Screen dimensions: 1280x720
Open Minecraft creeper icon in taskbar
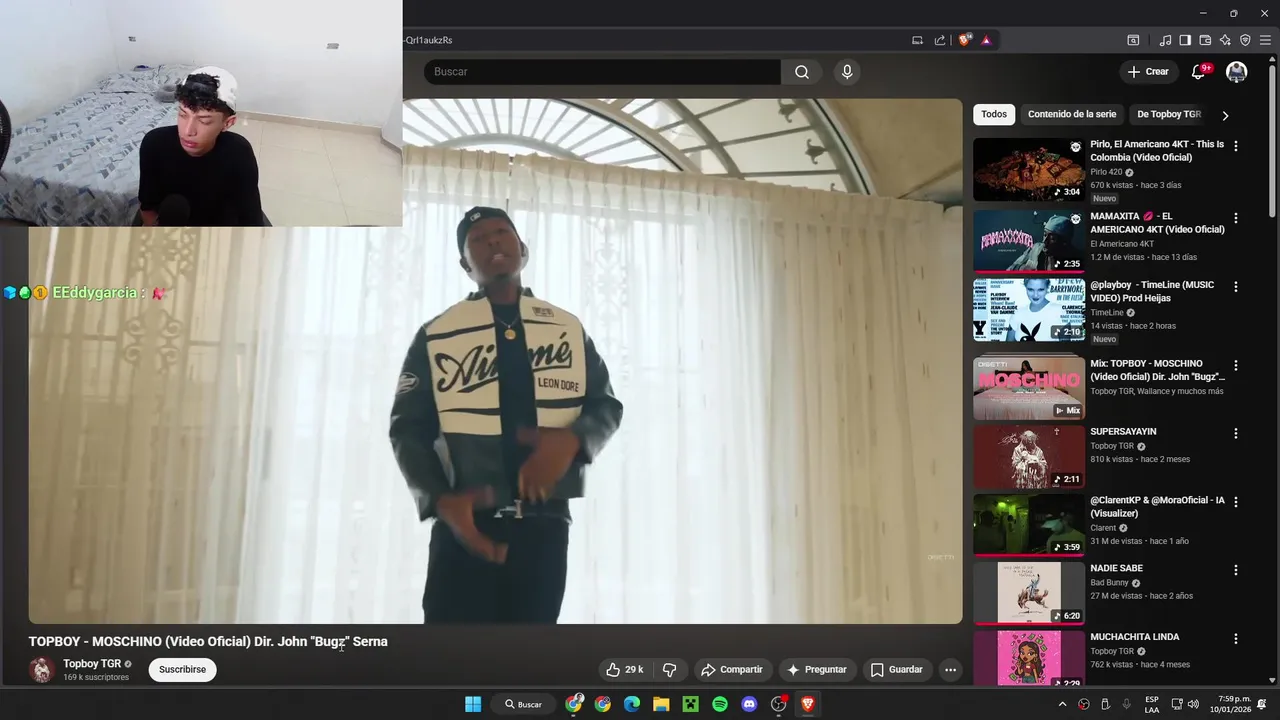(690, 704)
